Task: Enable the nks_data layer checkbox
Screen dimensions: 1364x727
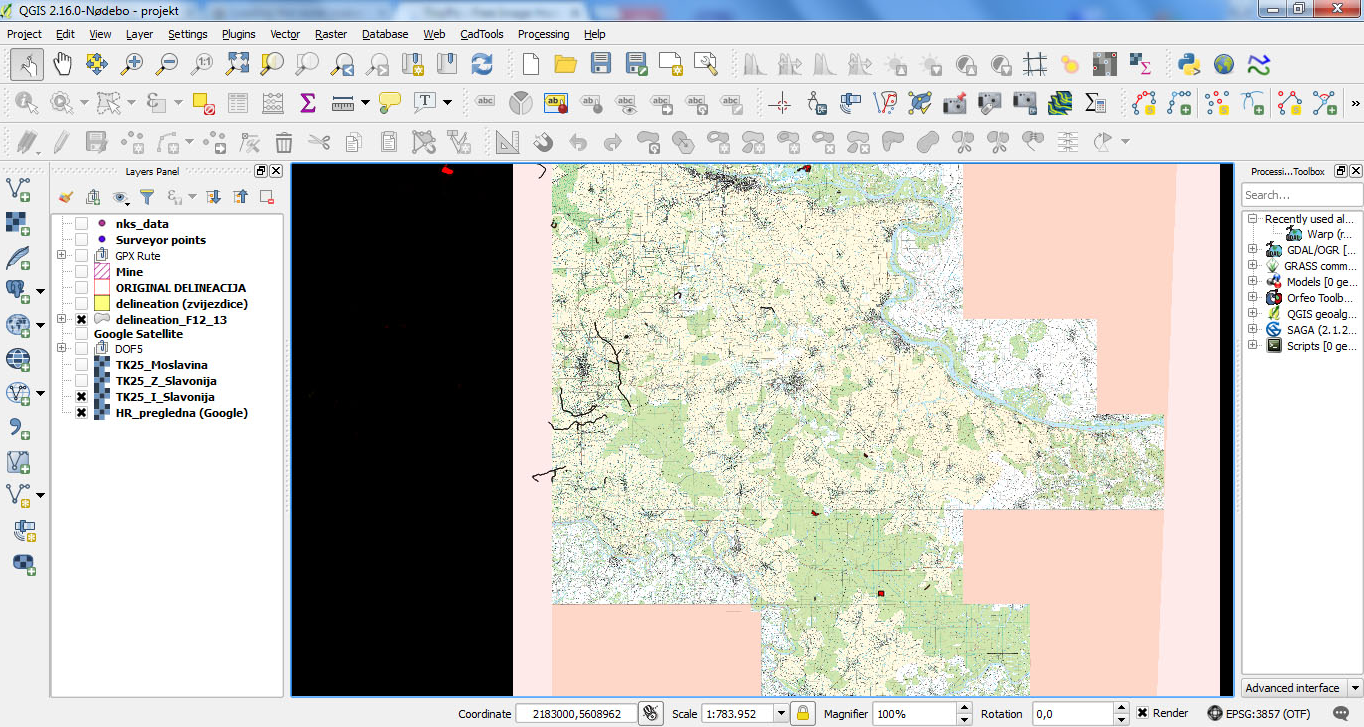Action: [x=81, y=224]
